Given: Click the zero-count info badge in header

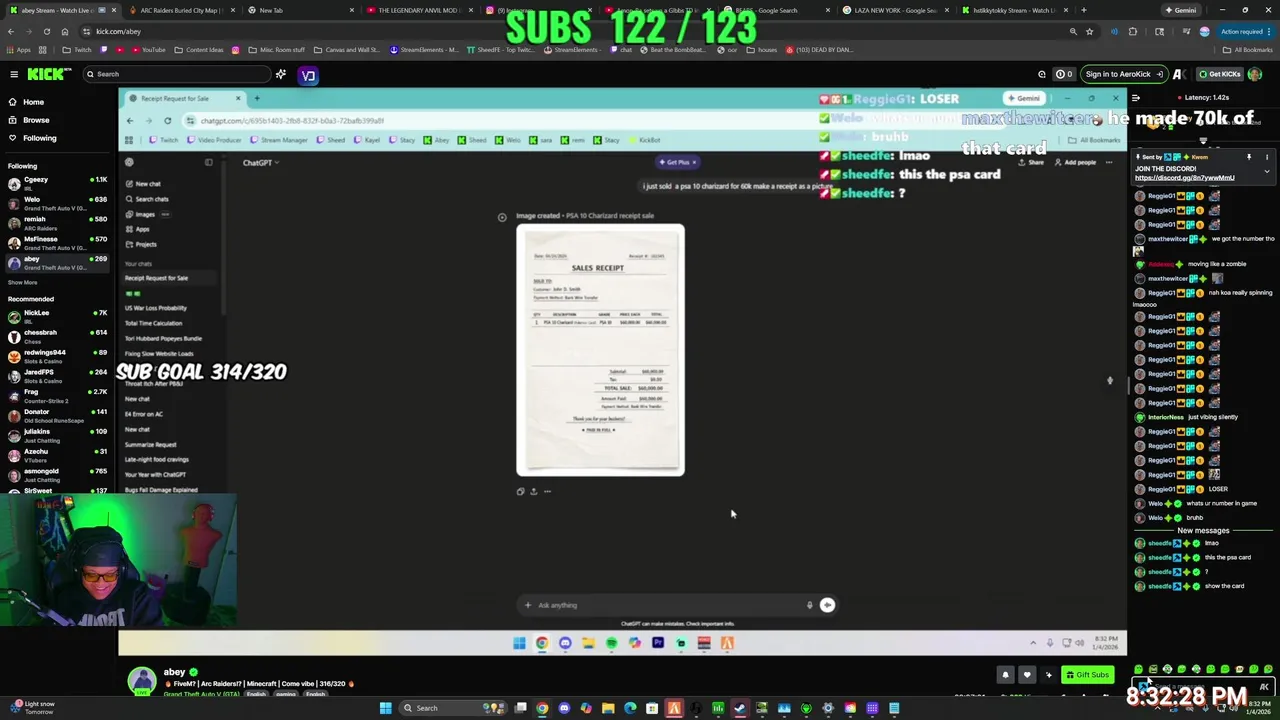Looking at the screenshot, I should coord(1065,74).
